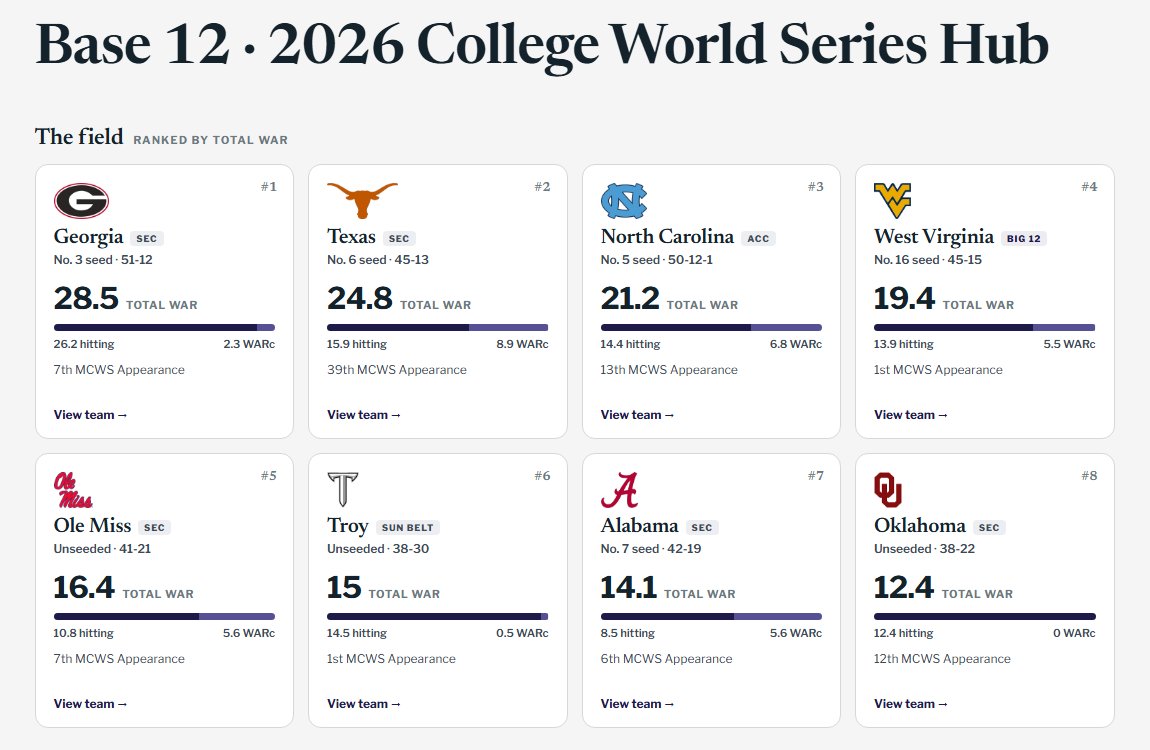Open View team link for Oklahoma

[x=911, y=704]
